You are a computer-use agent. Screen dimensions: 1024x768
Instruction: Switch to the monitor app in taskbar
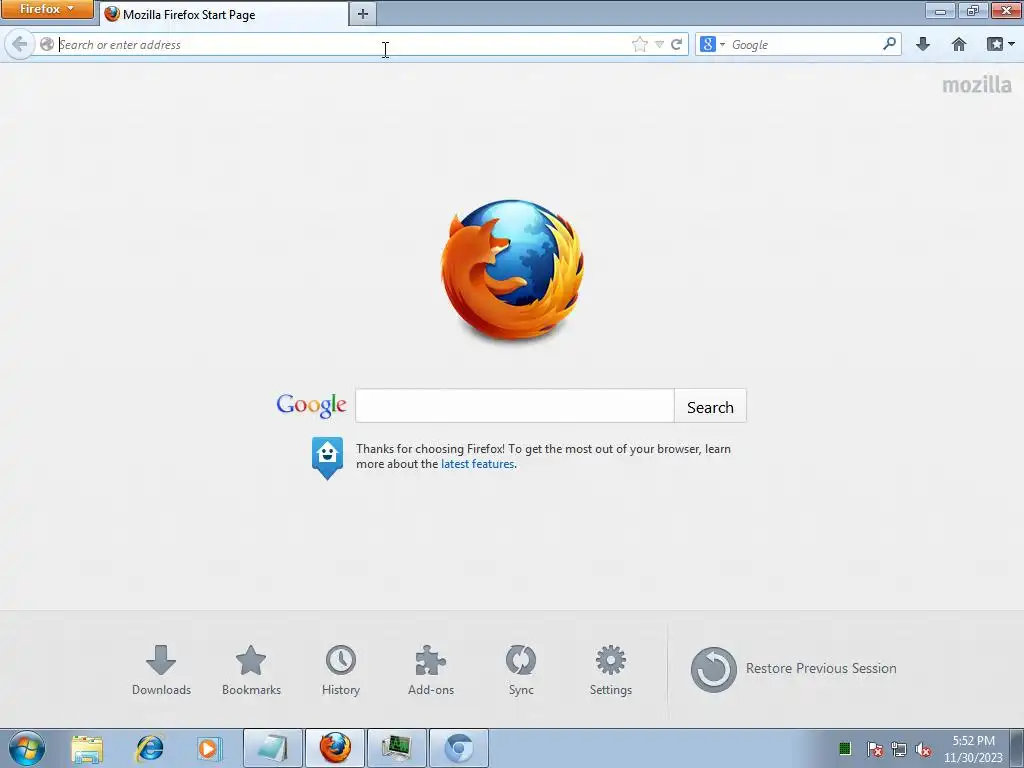tap(397, 748)
